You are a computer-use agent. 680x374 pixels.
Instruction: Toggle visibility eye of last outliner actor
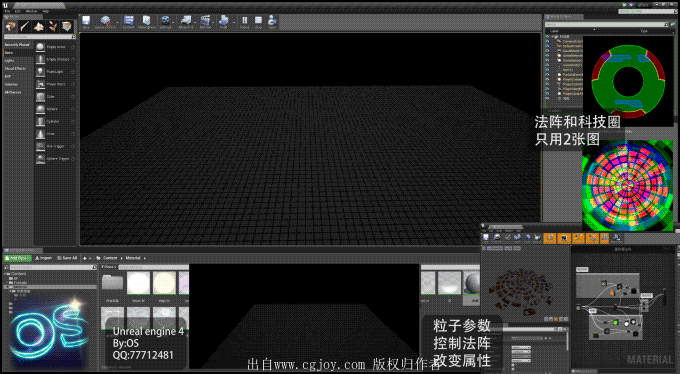pos(547,98)
